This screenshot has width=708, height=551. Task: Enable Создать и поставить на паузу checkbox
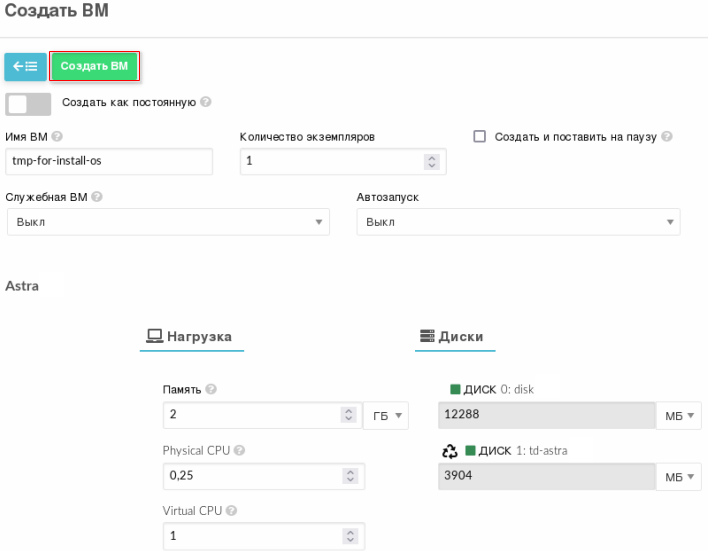coord(479,137)
